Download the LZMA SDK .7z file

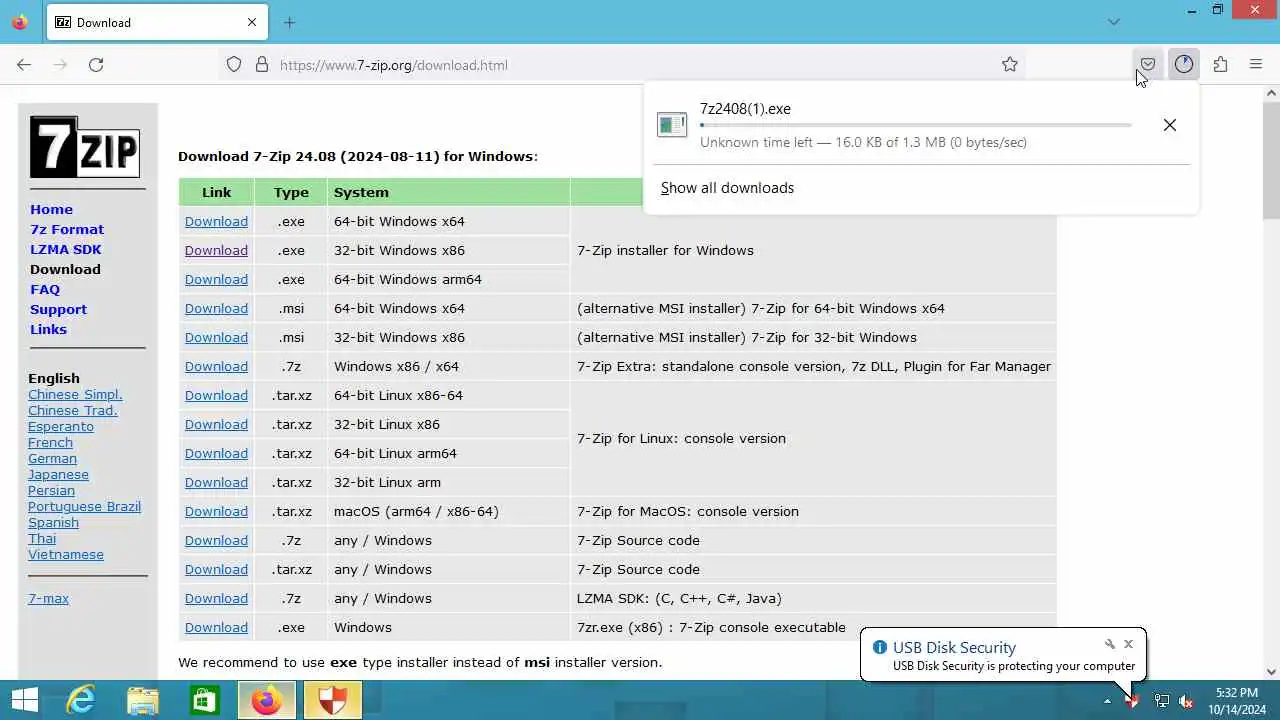click(x=216, y=598)
